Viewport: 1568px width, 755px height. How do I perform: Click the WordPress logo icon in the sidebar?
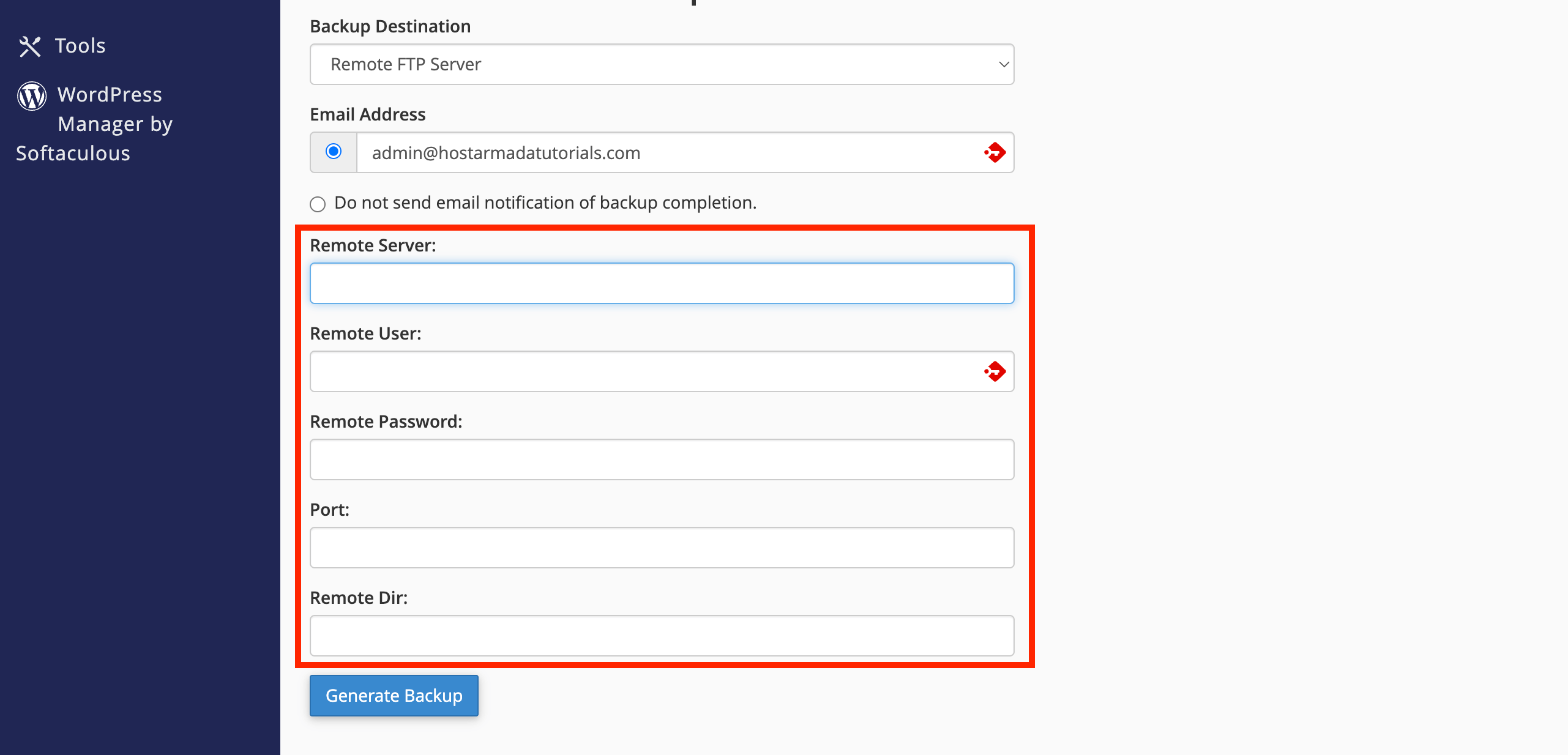point(31,95)
